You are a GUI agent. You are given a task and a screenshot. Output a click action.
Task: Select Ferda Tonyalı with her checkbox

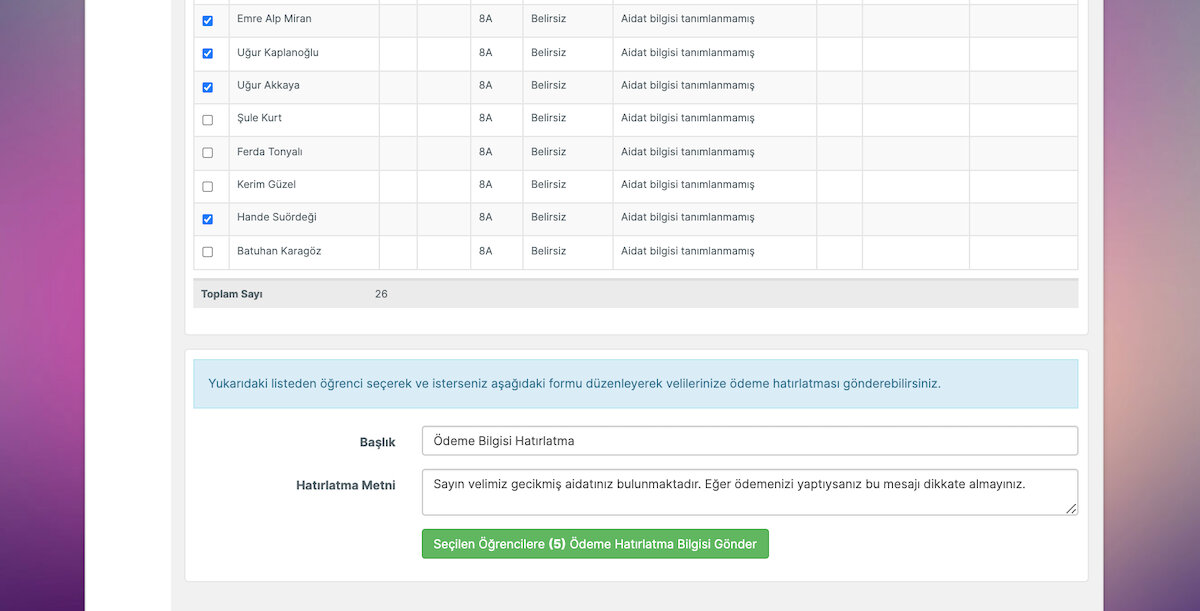pyautogui.click(x=208, y=153)
